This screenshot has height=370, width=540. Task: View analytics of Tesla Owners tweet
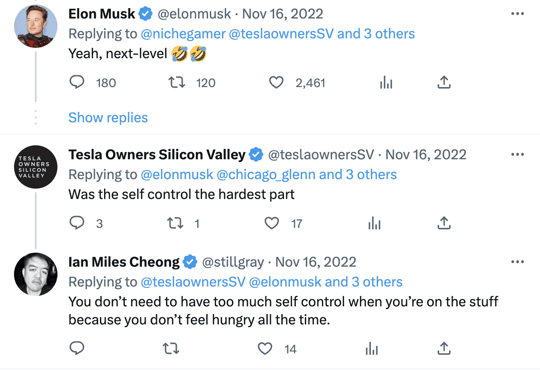click(x=374, y=223)
